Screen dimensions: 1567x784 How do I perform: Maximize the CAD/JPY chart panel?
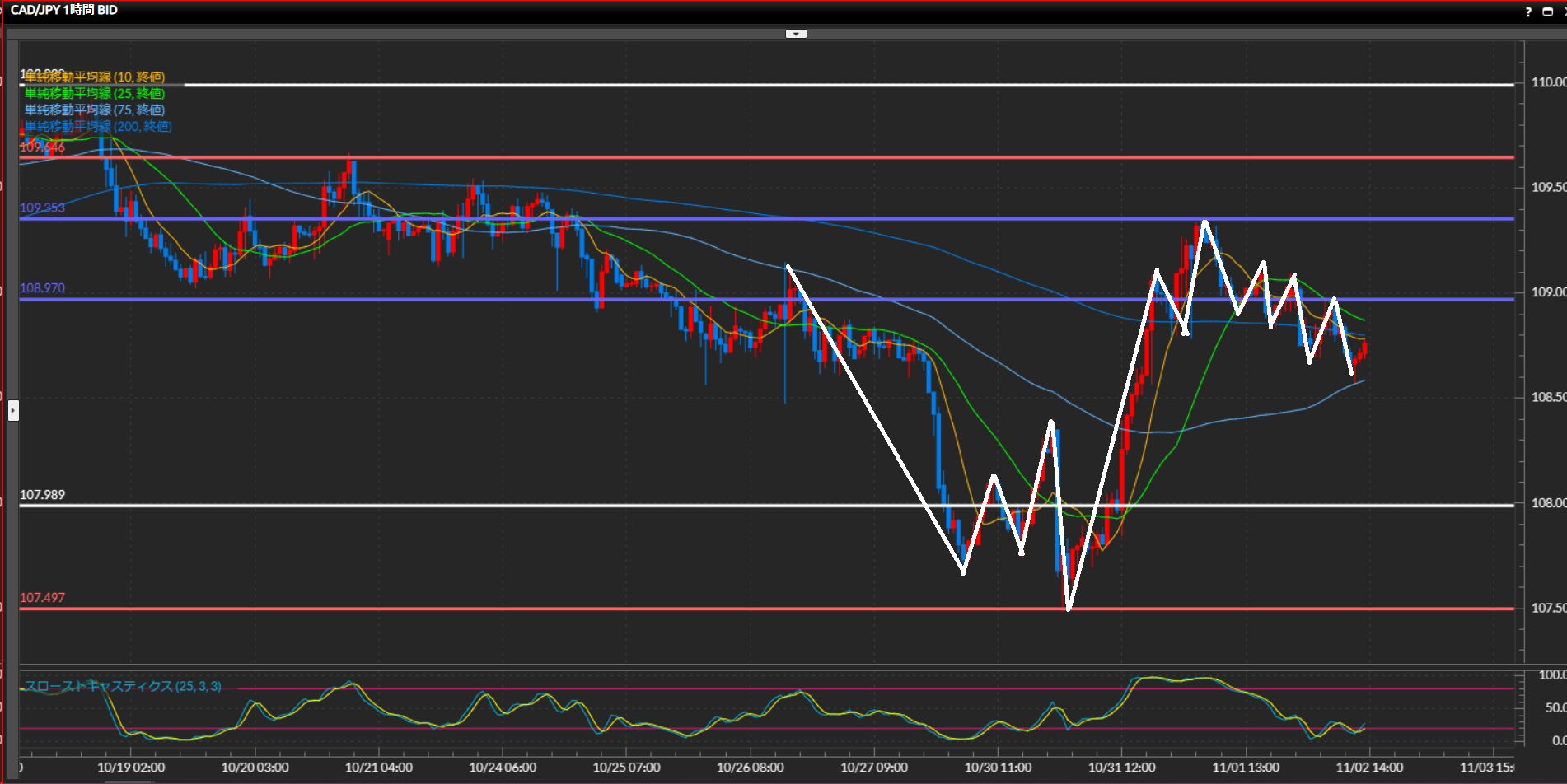click(1547, 12)
